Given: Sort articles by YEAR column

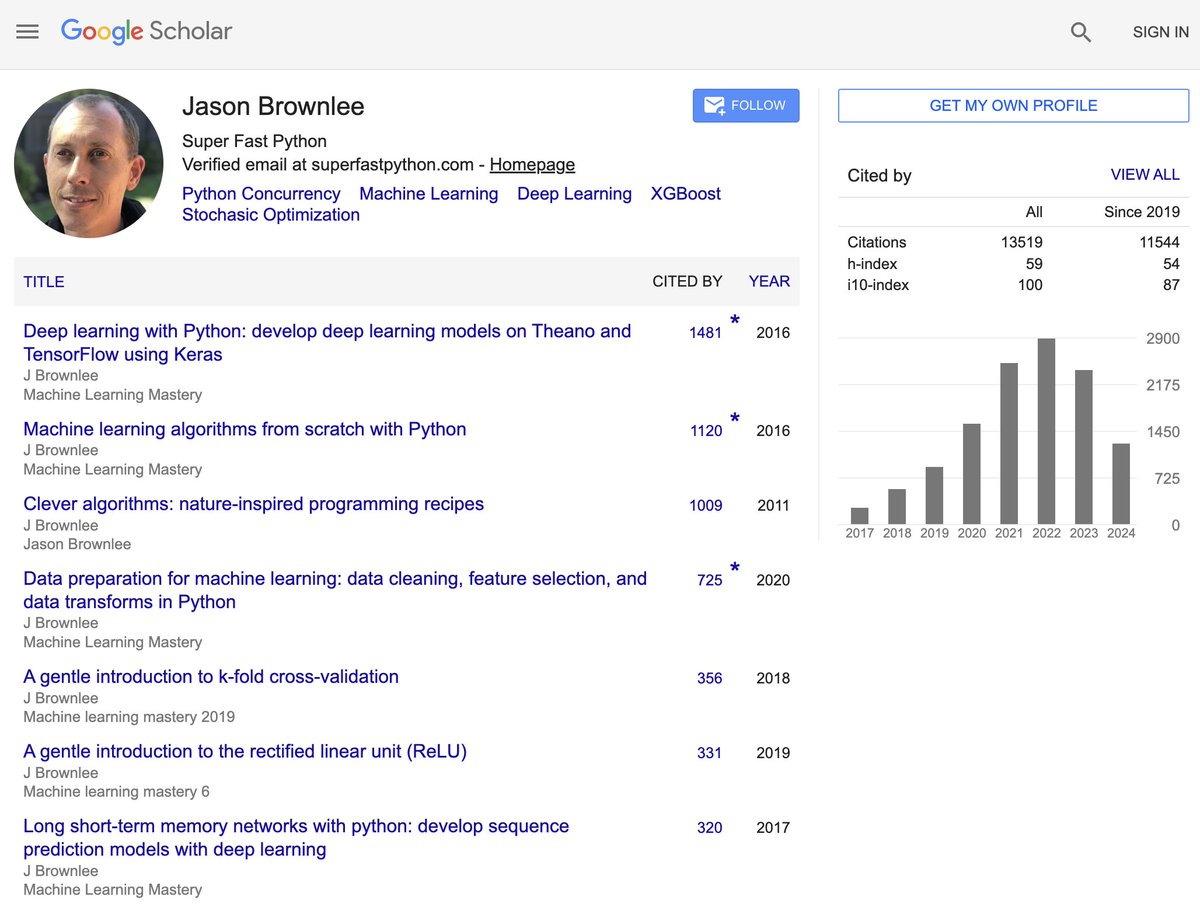Looking at the screenshot, I should pyautogui.click(x=768, y=281).
